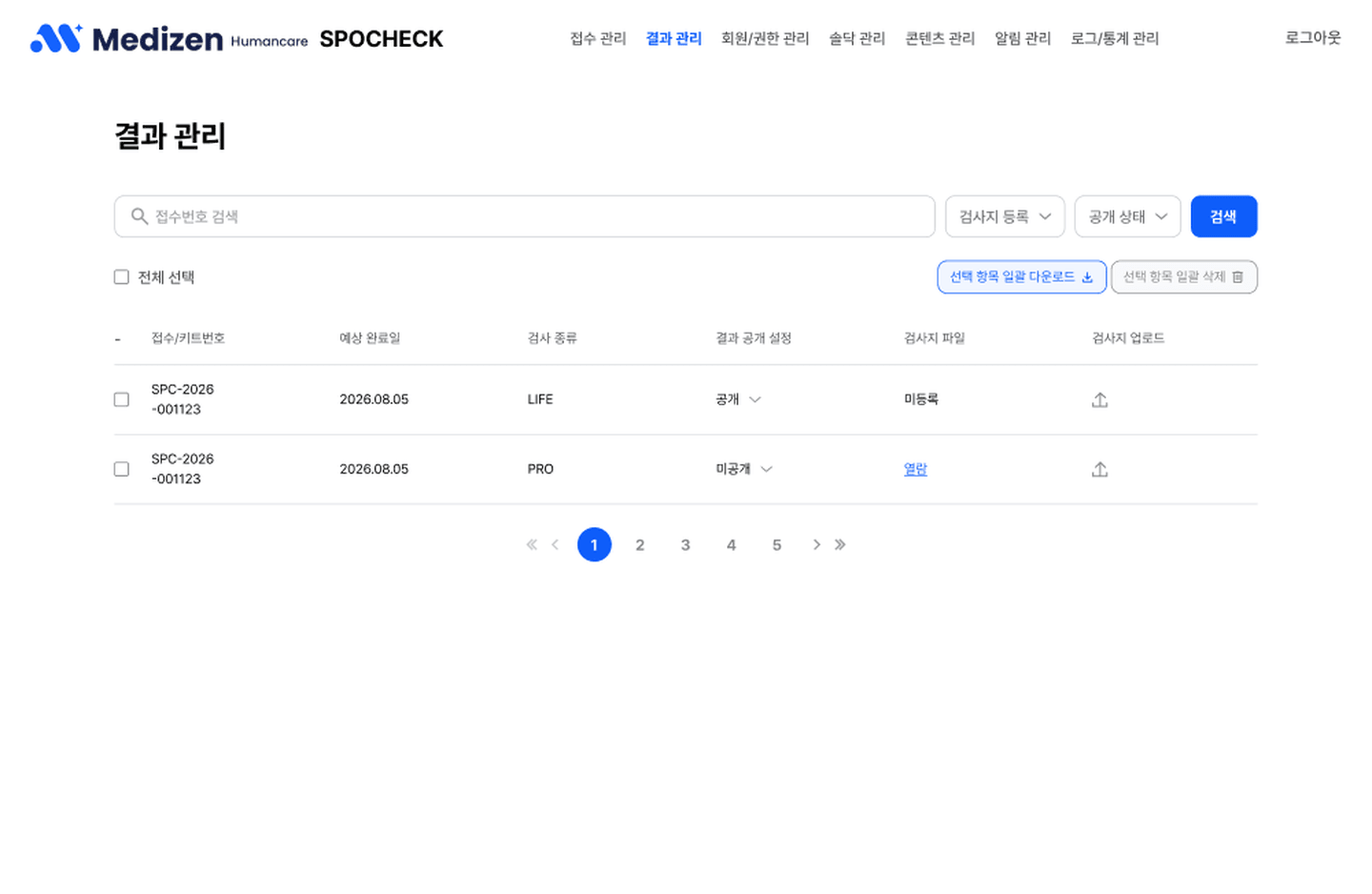Go to page 2

[x=640, y=545]
